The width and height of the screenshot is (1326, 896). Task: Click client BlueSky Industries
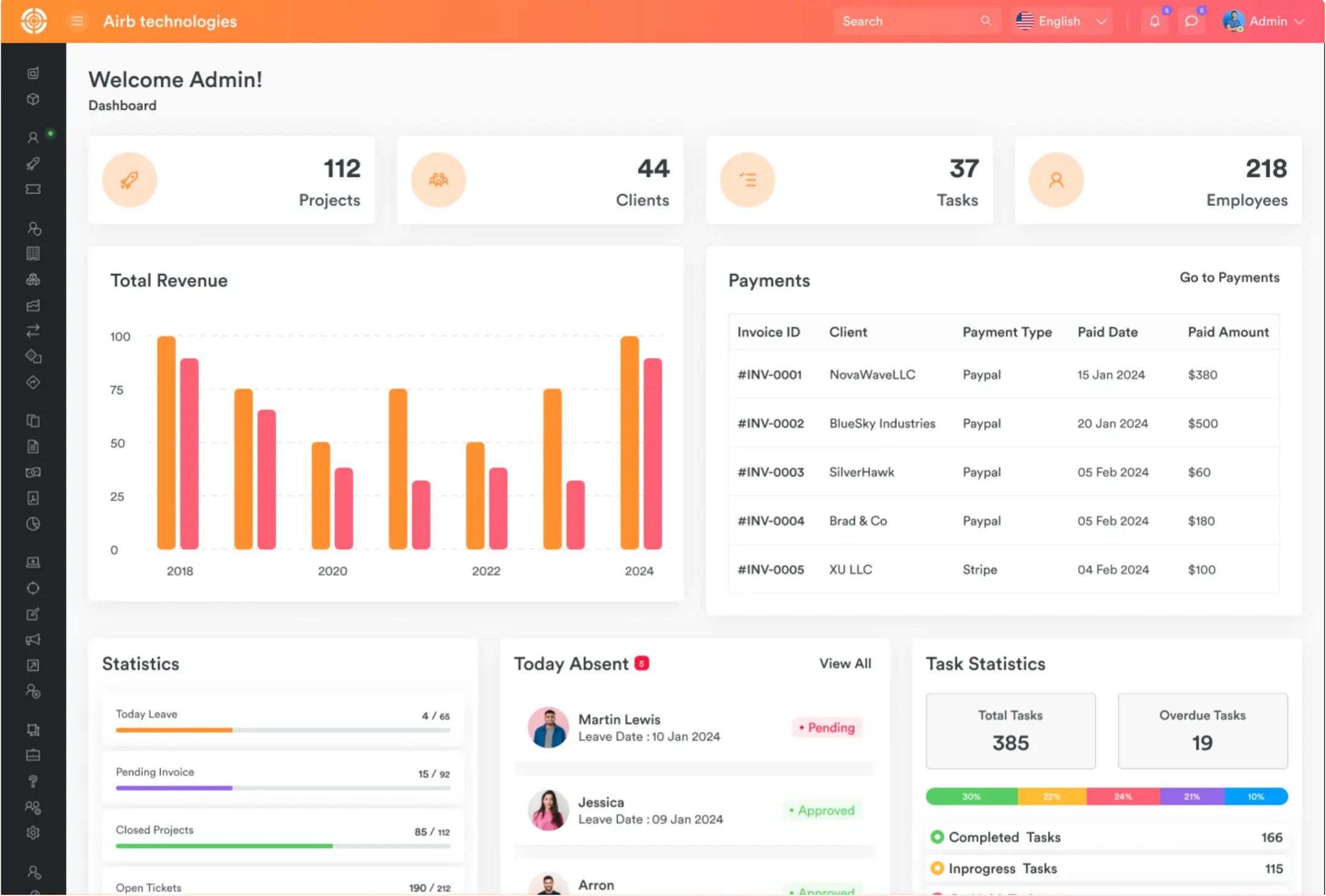[x=882, y=423]
